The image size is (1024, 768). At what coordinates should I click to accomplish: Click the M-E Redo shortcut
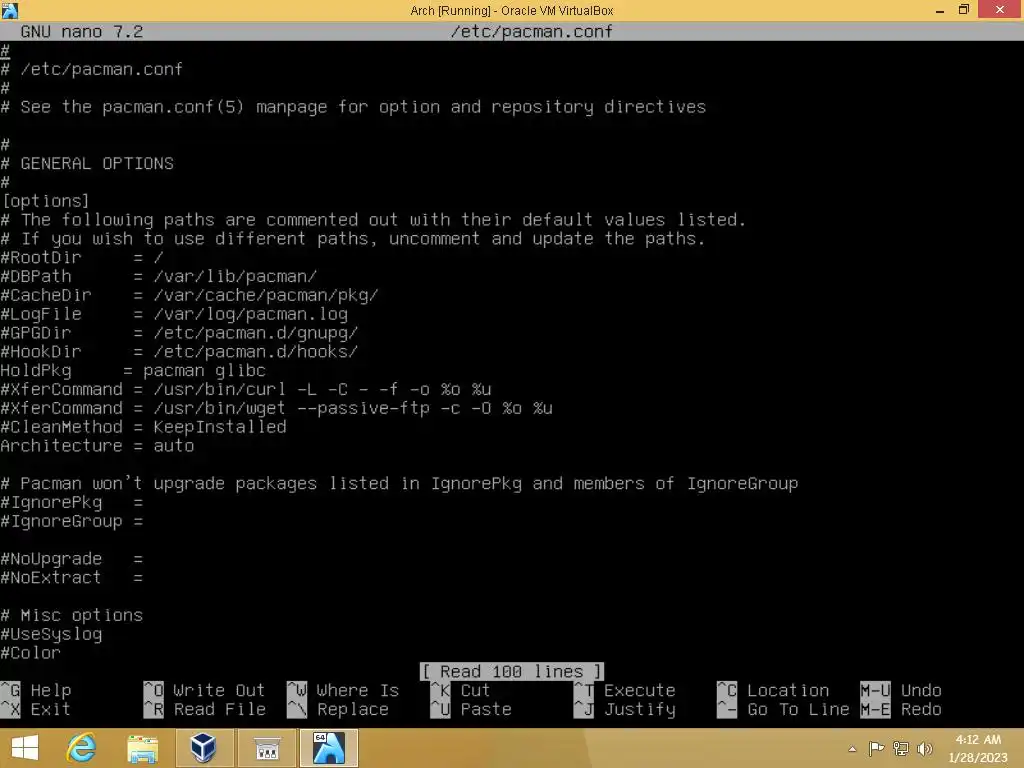click(901, 709)
